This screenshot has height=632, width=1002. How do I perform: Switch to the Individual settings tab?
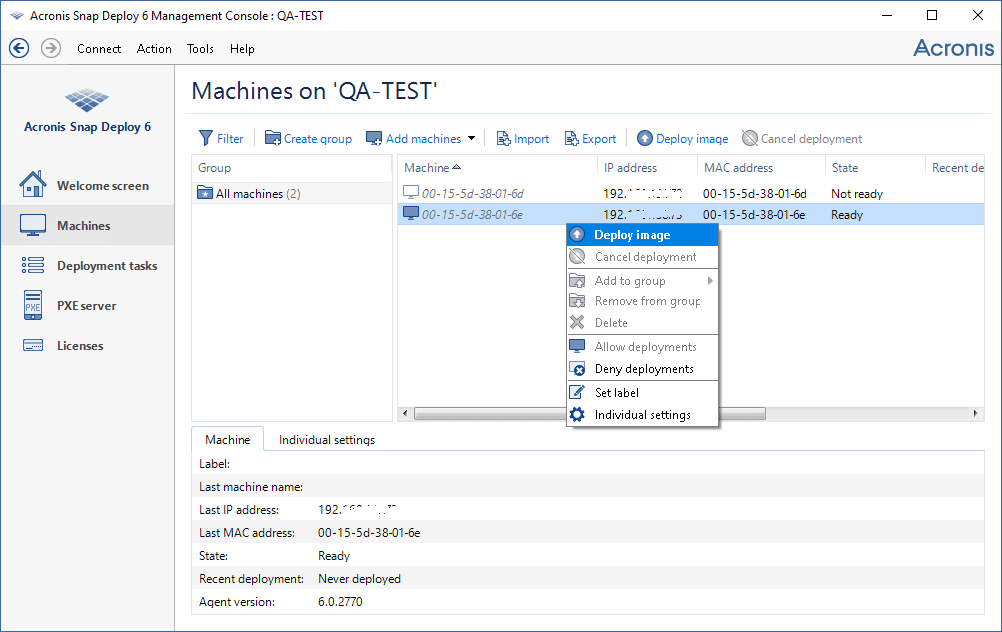326,440
